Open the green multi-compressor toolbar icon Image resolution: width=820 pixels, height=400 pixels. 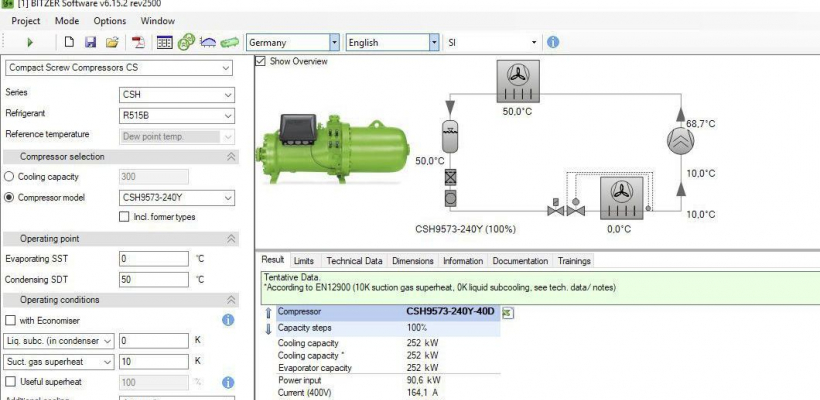(186, 42)
